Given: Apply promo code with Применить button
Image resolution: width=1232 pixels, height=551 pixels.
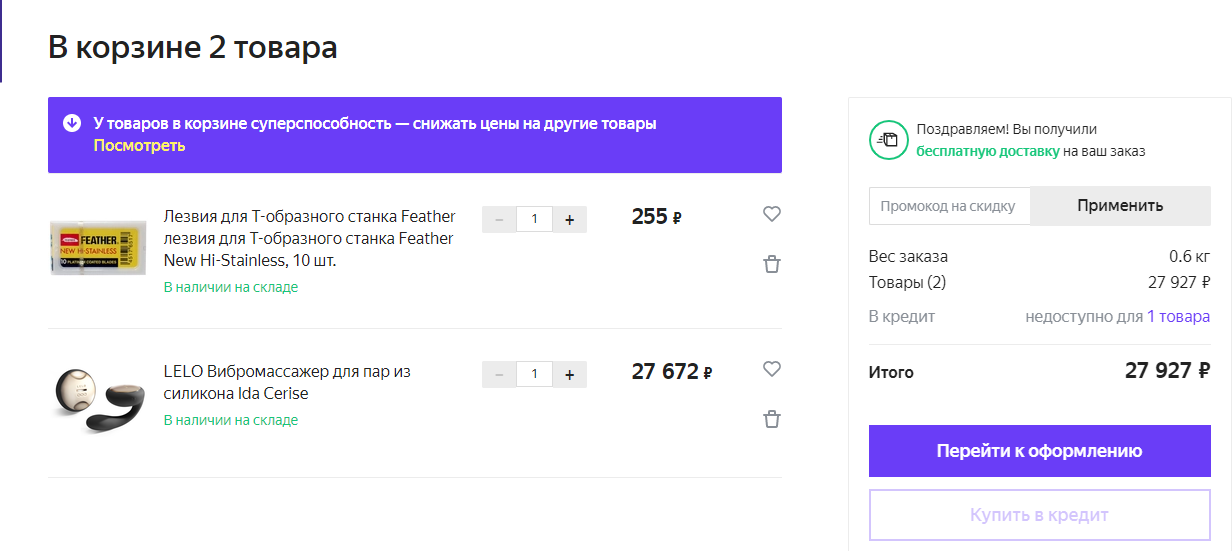Looking at the screenshot, I should pyautogui.click(x=1120, y=206).
